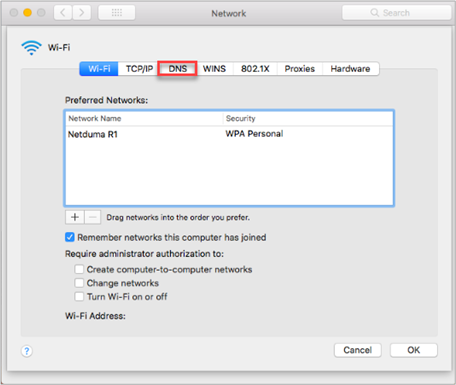Enable Turn Wi-Fi on or off checkbox
Screen dimensions: 456x385
tap(79, 297)
